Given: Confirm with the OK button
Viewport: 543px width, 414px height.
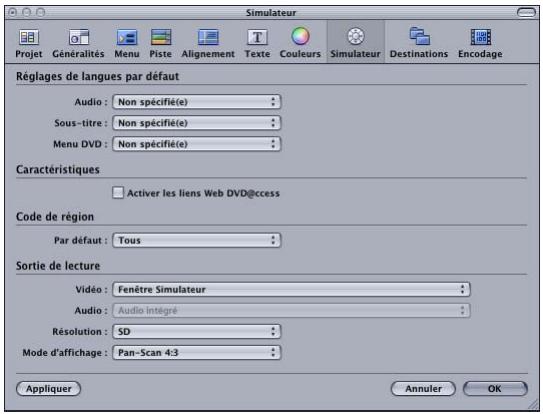Looking at the screenshot, I should pos(495,389).
